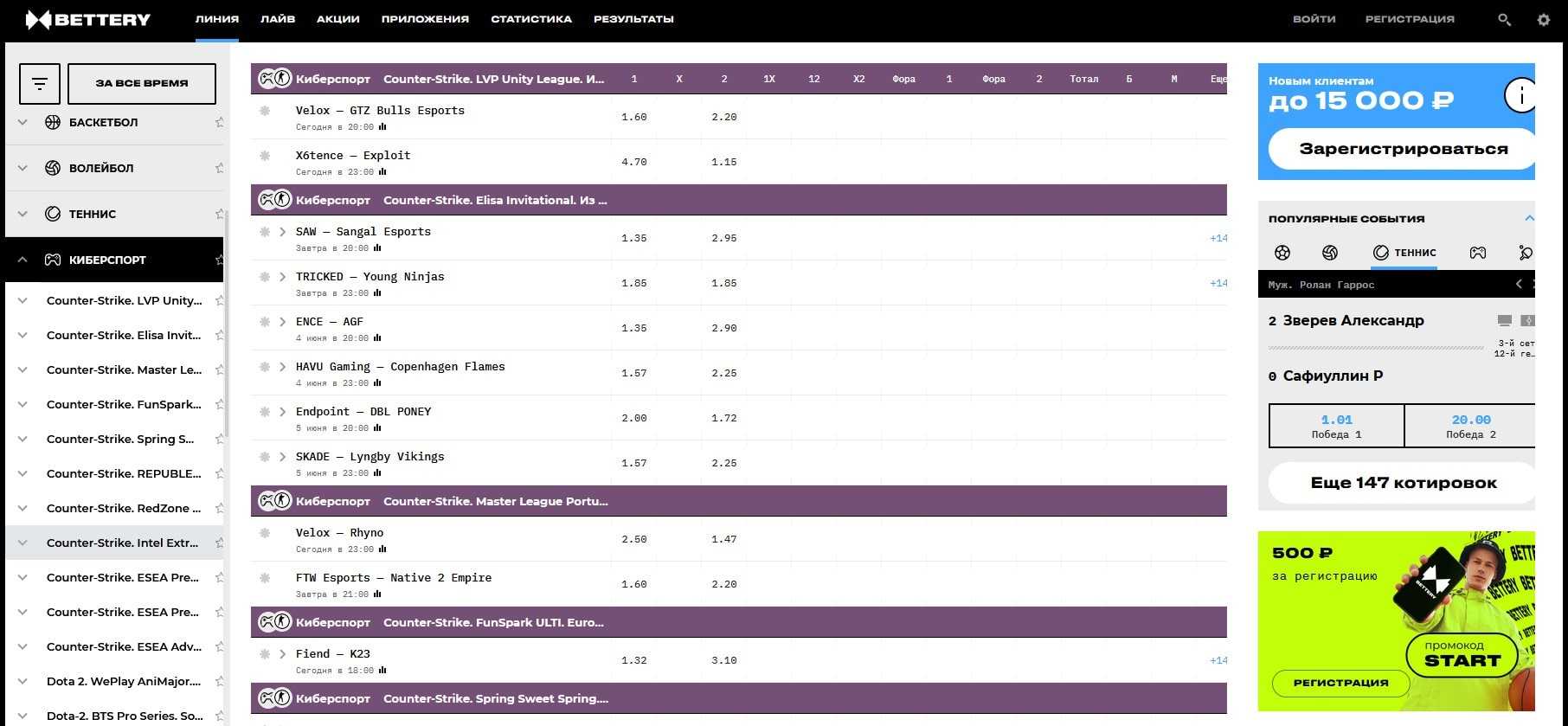Viewport: 1568px width, 726px height.
Task: Open the search magnifier icon in header
Action: [x=1504, y=19]
